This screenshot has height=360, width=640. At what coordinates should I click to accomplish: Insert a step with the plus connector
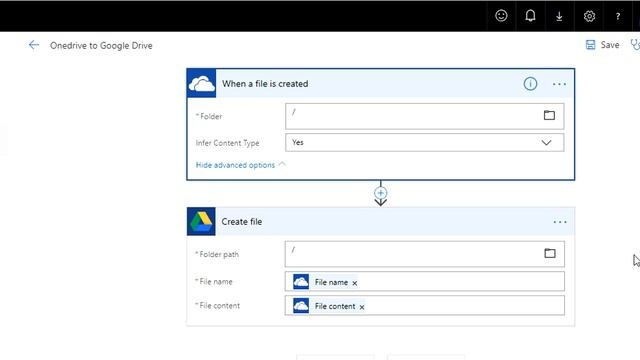pos(380,193)
